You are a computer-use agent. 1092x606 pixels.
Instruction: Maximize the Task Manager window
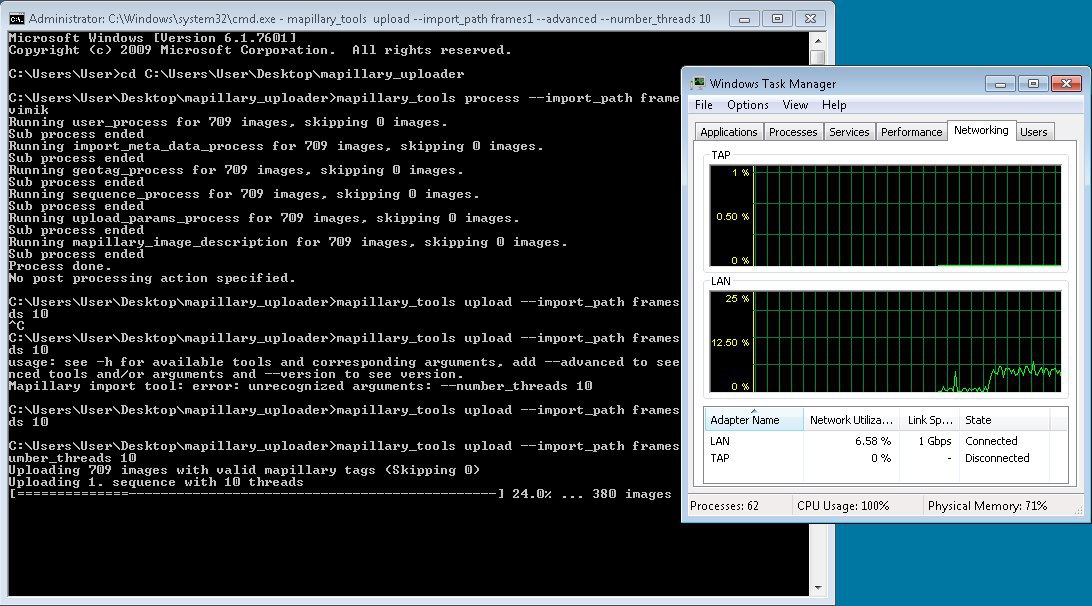point(1033,84)
